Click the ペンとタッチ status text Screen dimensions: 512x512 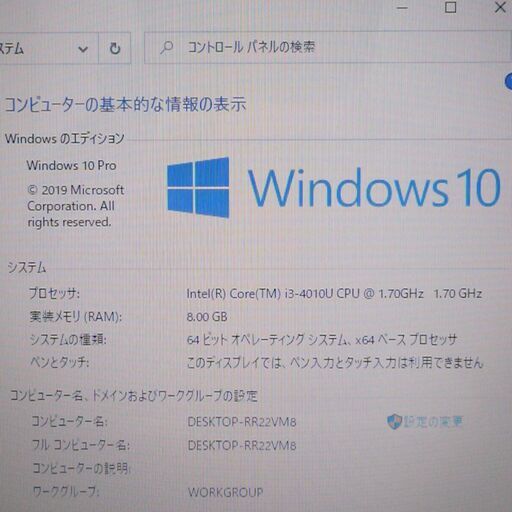[335, 363]
